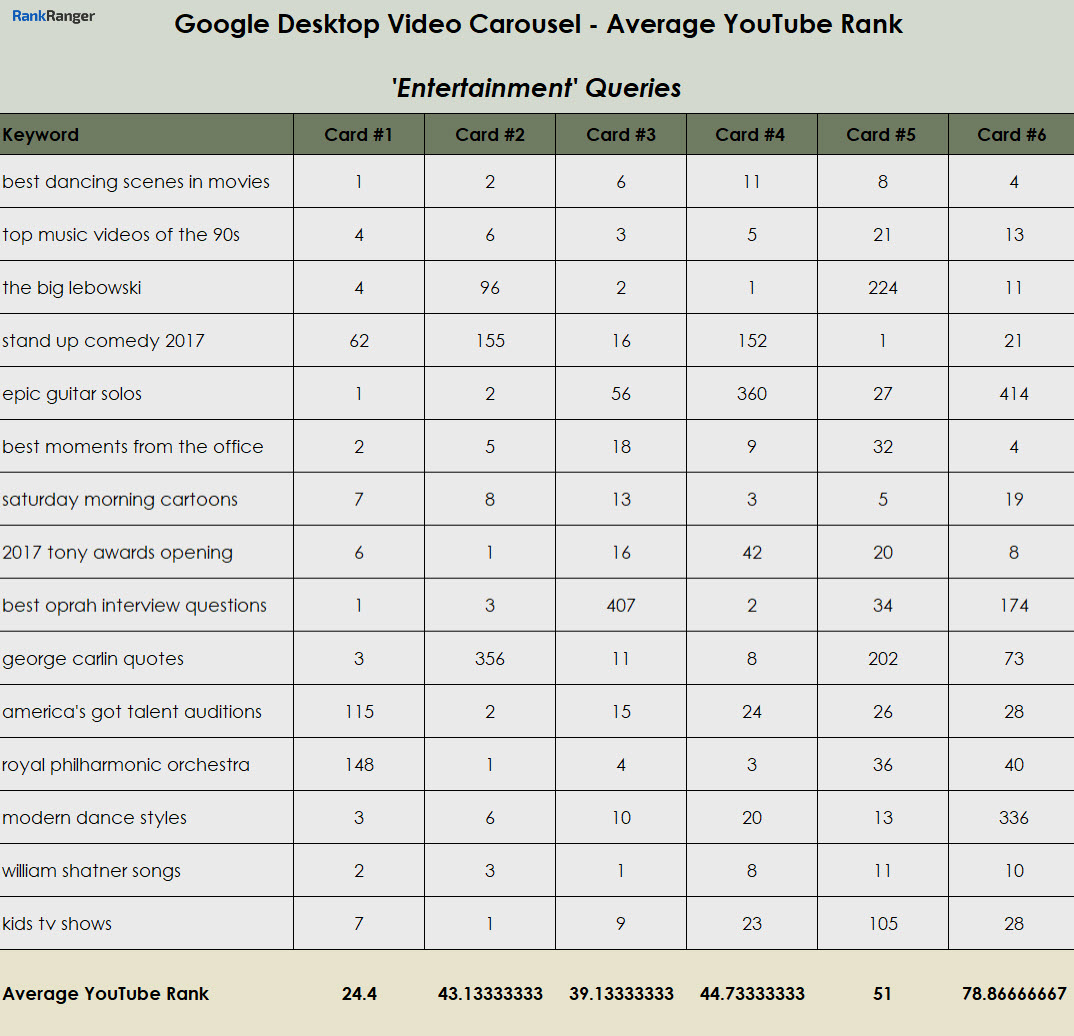Click the 224 value in the big lebowski row
Screen dimensions: 1074x1036
[x=882, y=288]
